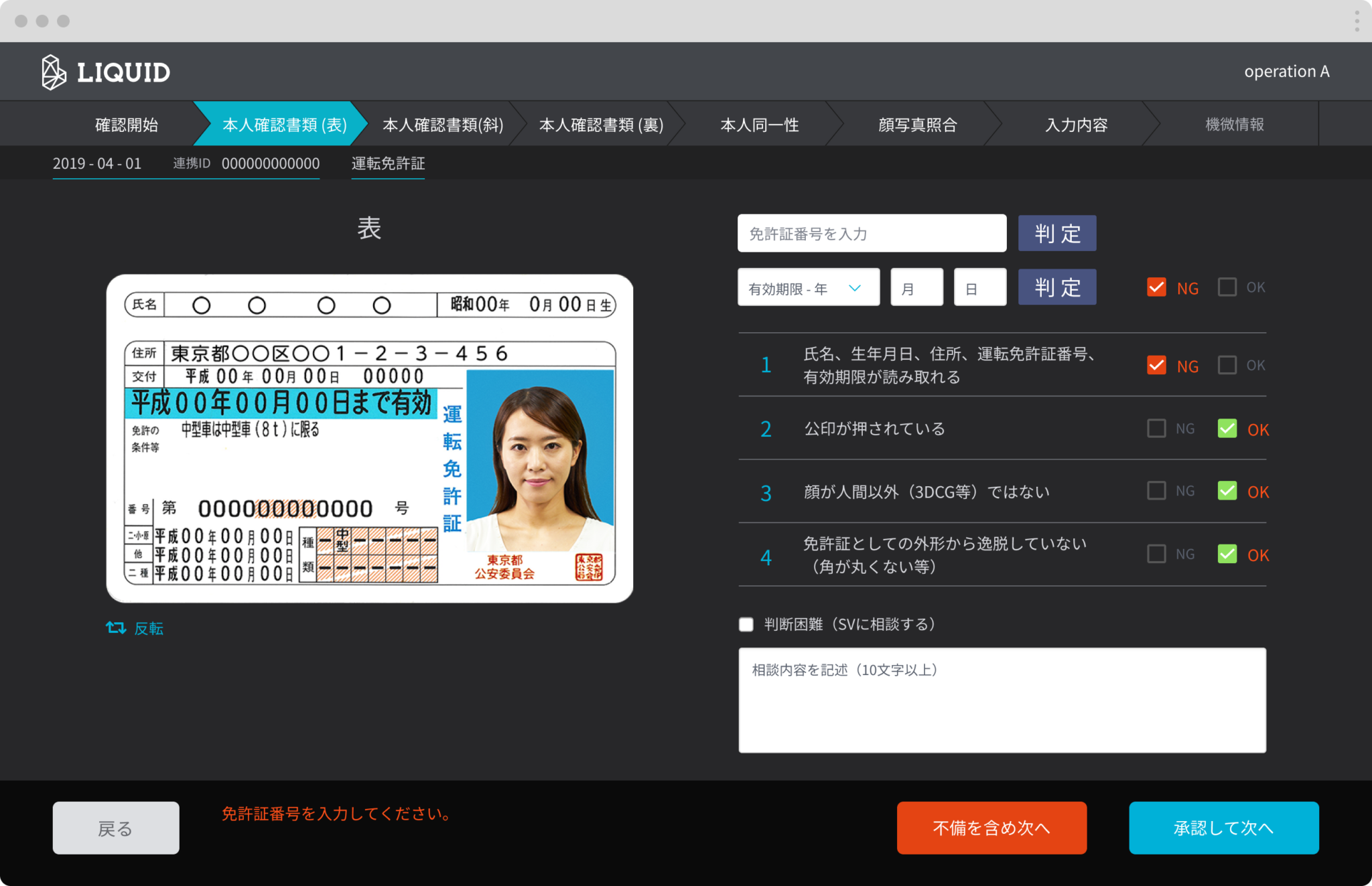
Task: Open the 入力内容 step tab
Action: pos(1076,125)
